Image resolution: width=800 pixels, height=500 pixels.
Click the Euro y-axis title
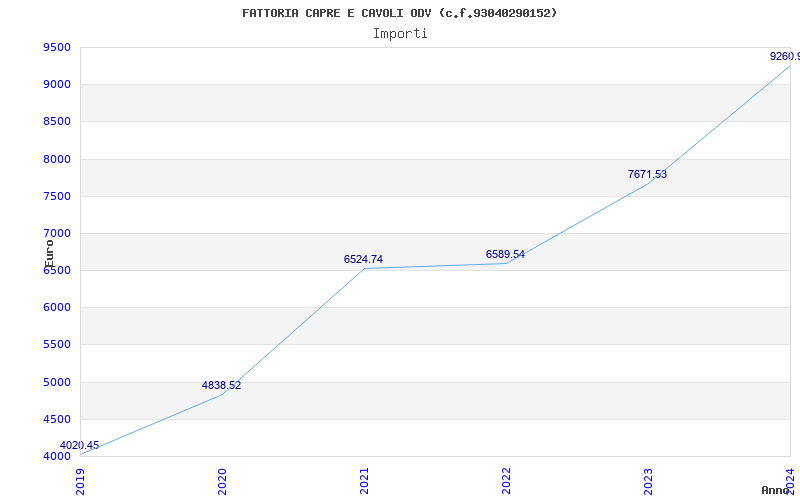(49, 254)
